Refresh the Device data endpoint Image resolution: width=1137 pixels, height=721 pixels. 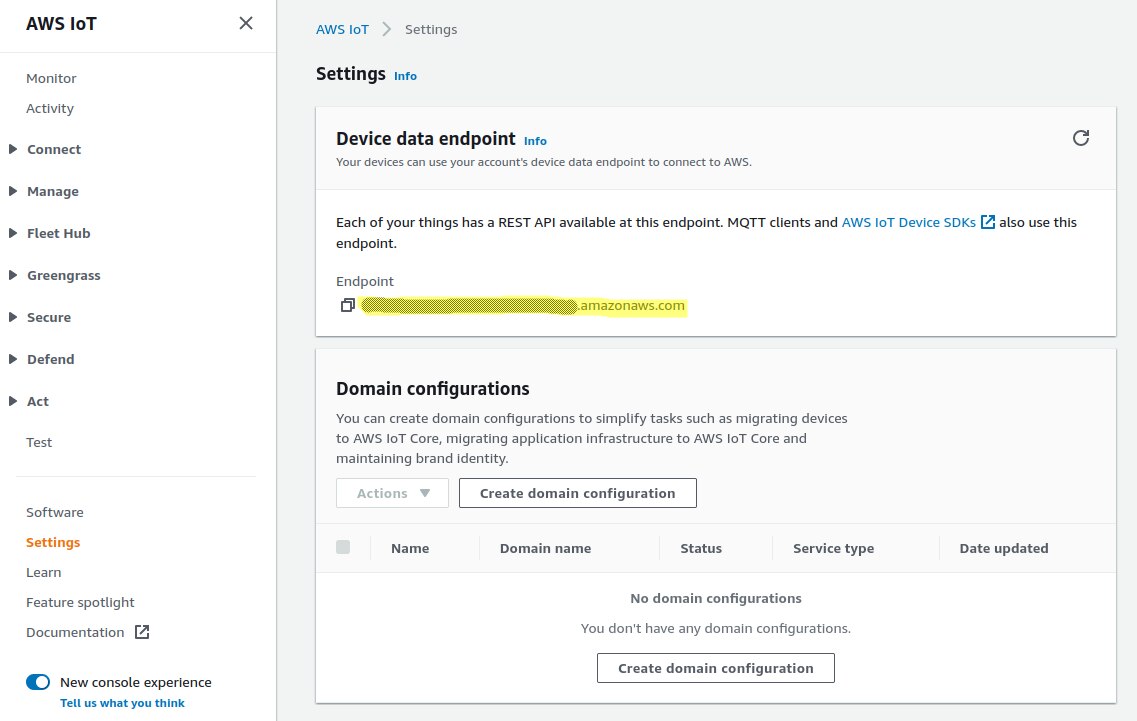(x=1081, y=138)
